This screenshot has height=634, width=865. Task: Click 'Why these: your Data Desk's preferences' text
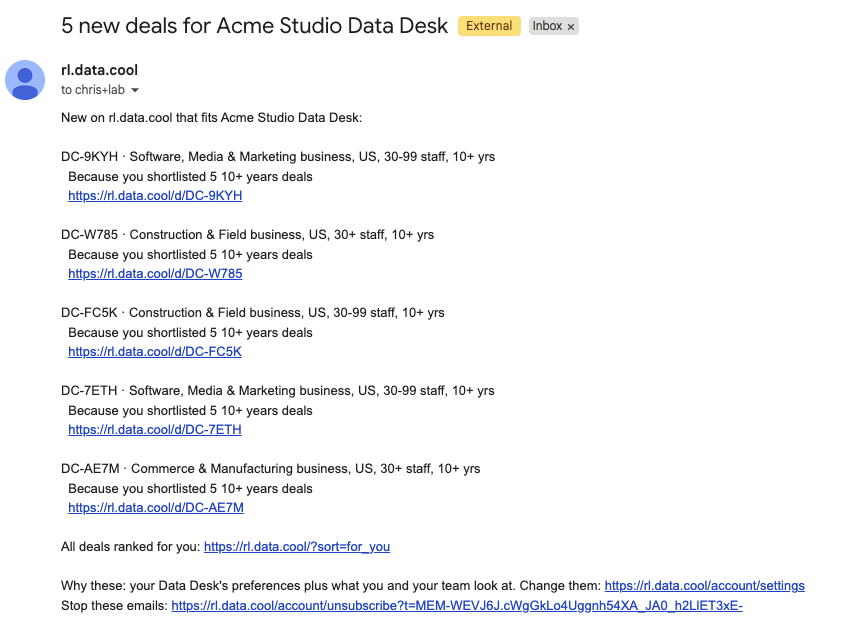click(x=288, y=585)
